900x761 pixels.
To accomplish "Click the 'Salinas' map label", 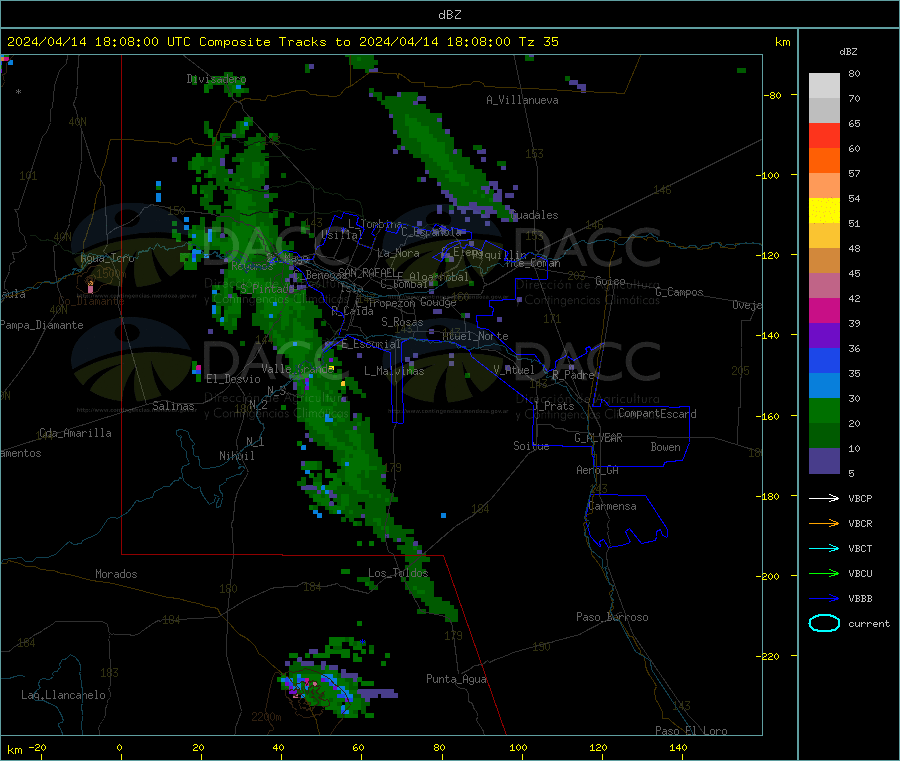I will (x=173, y=406).
